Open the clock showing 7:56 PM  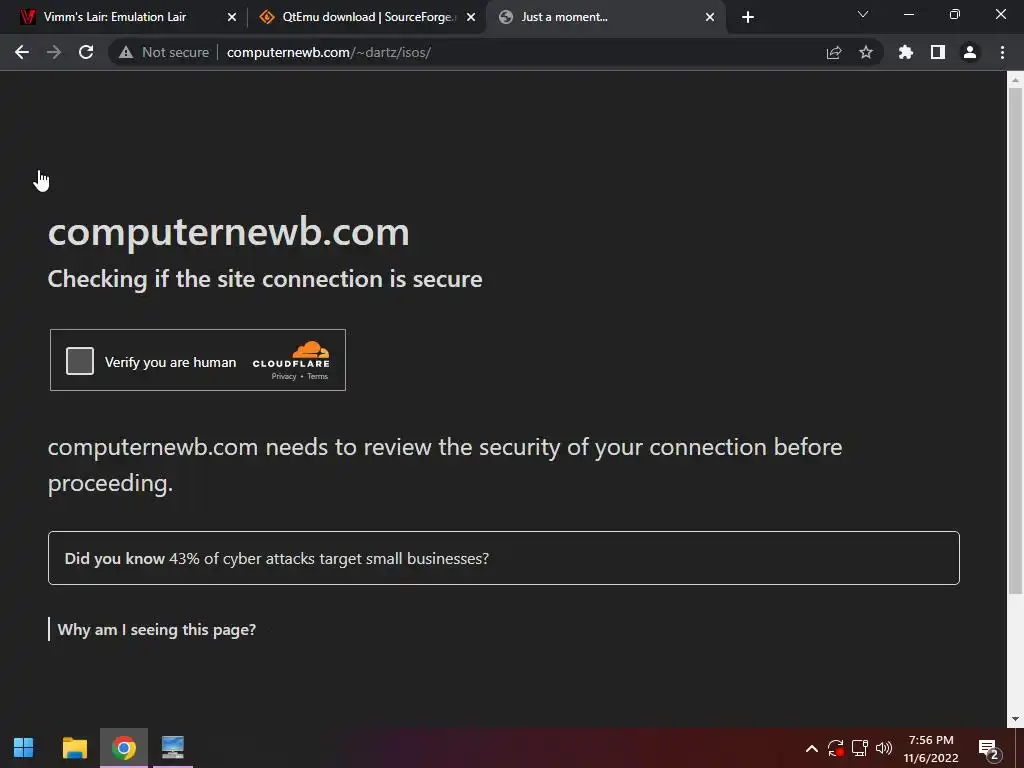click(931, 749)
